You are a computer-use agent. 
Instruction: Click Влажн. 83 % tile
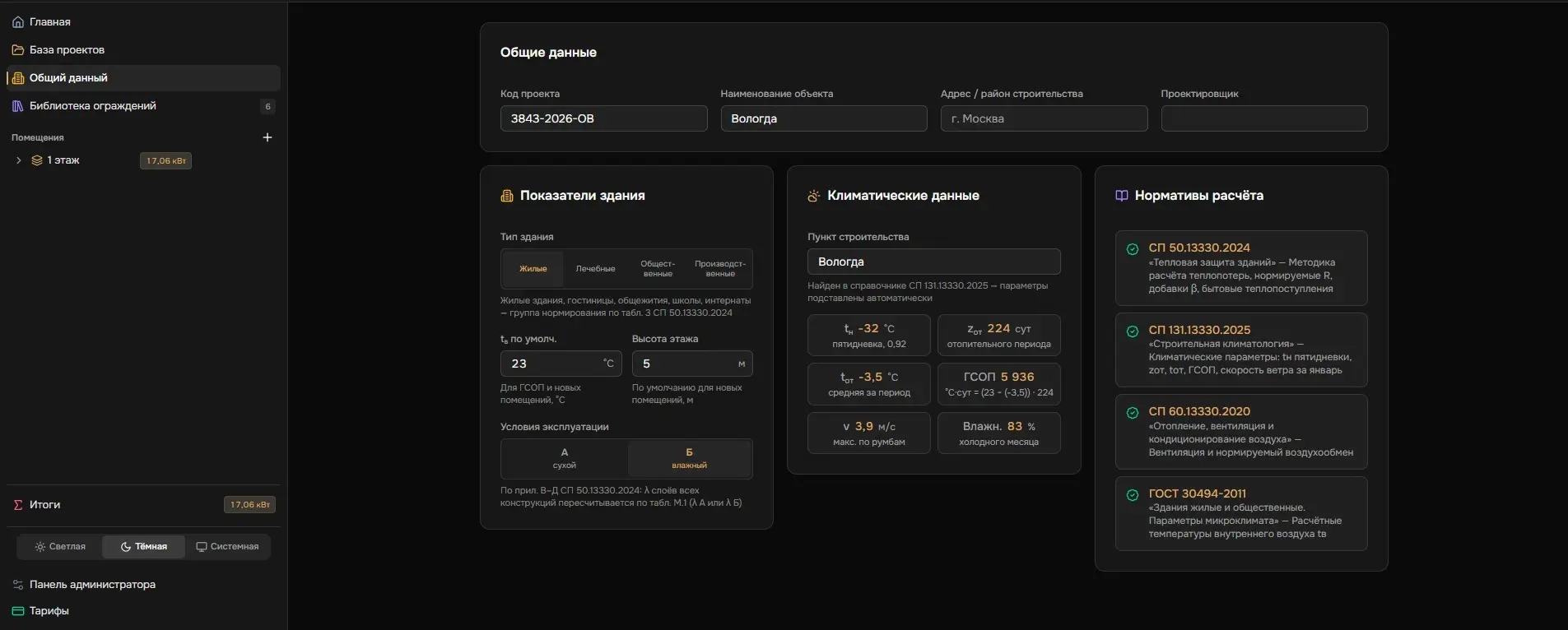pyautogui.click(x=999, y=433)
